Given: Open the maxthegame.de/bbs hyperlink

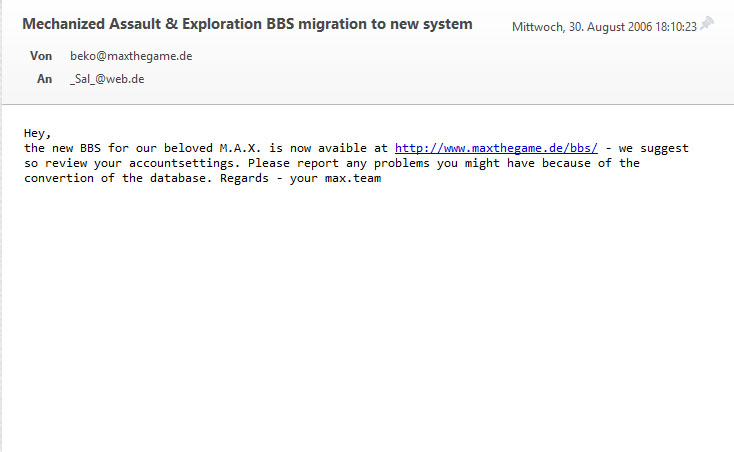Looking at the screenshot, I should tap(496, 148).
